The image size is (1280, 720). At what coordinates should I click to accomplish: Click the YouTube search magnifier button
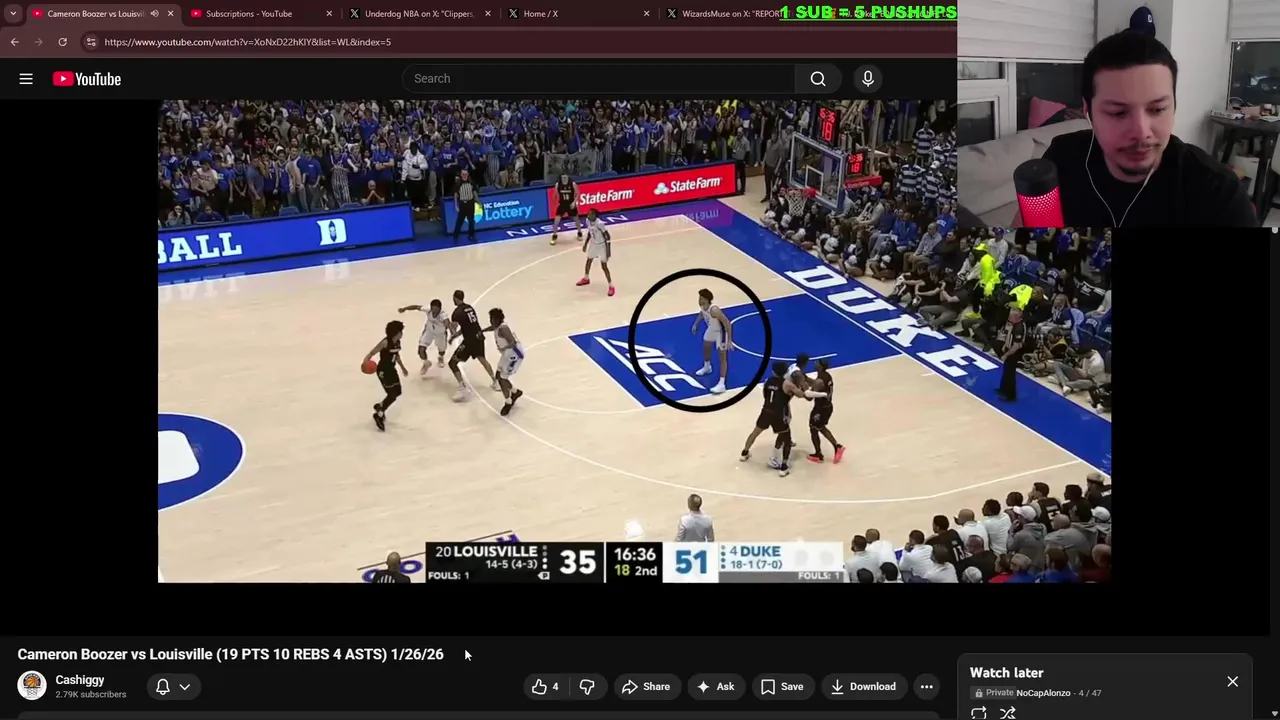pyautogui.click(x=818, y=79)
